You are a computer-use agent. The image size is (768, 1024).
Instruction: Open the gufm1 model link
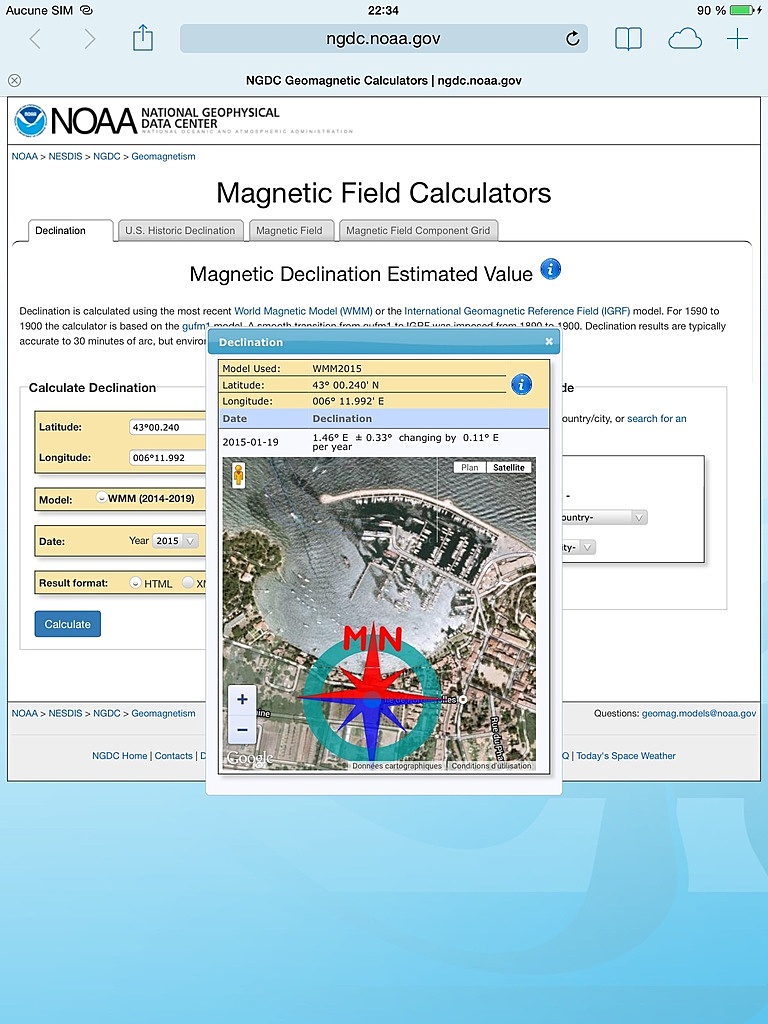pyautogui.click(x=196, y=326)
